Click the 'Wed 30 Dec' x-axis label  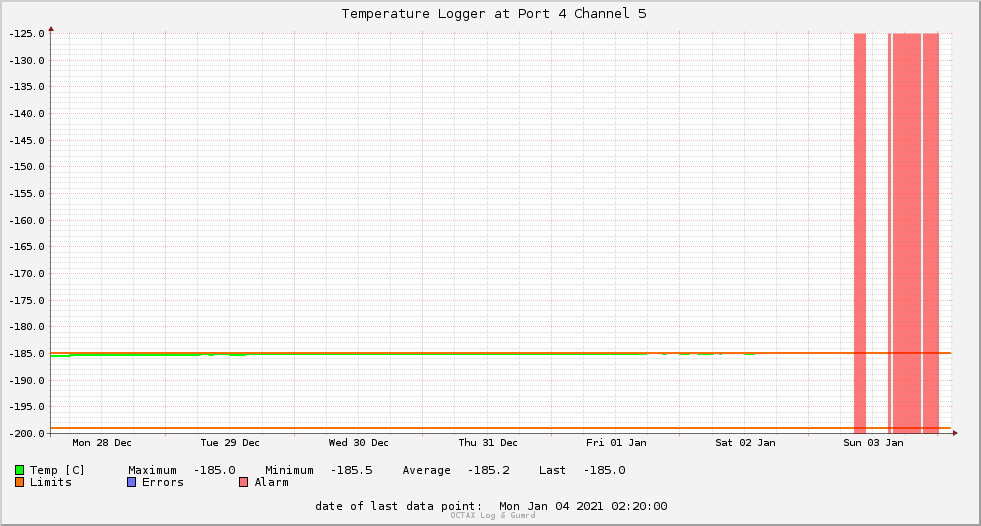(358, 443)
